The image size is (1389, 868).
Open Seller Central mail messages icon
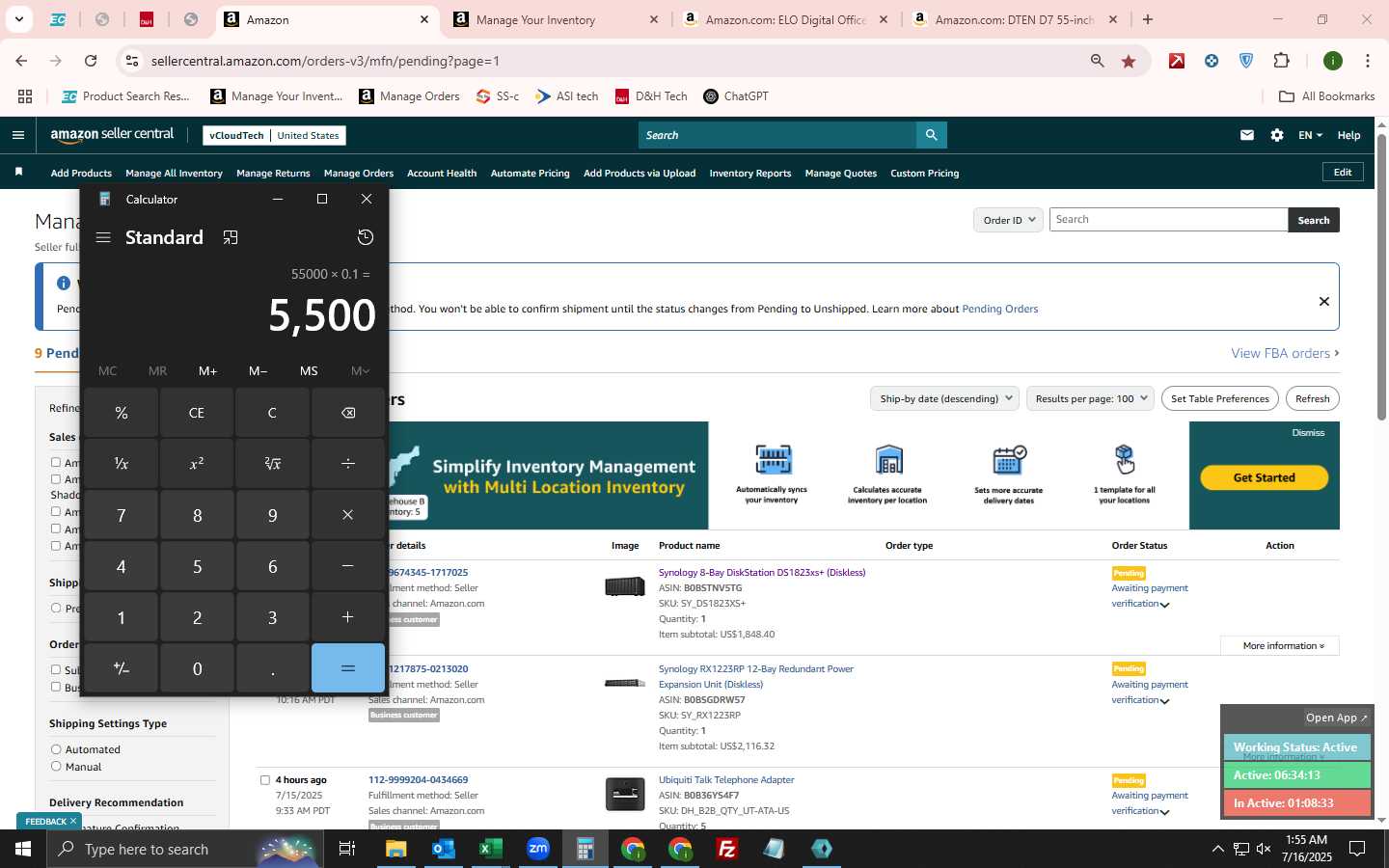point(1247,135)
